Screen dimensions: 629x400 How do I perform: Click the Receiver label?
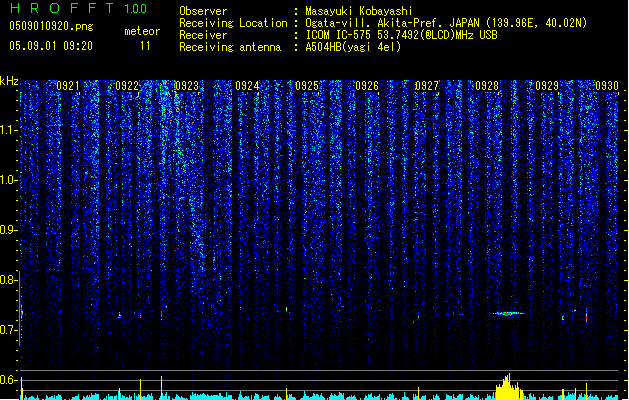coord(203,35)
